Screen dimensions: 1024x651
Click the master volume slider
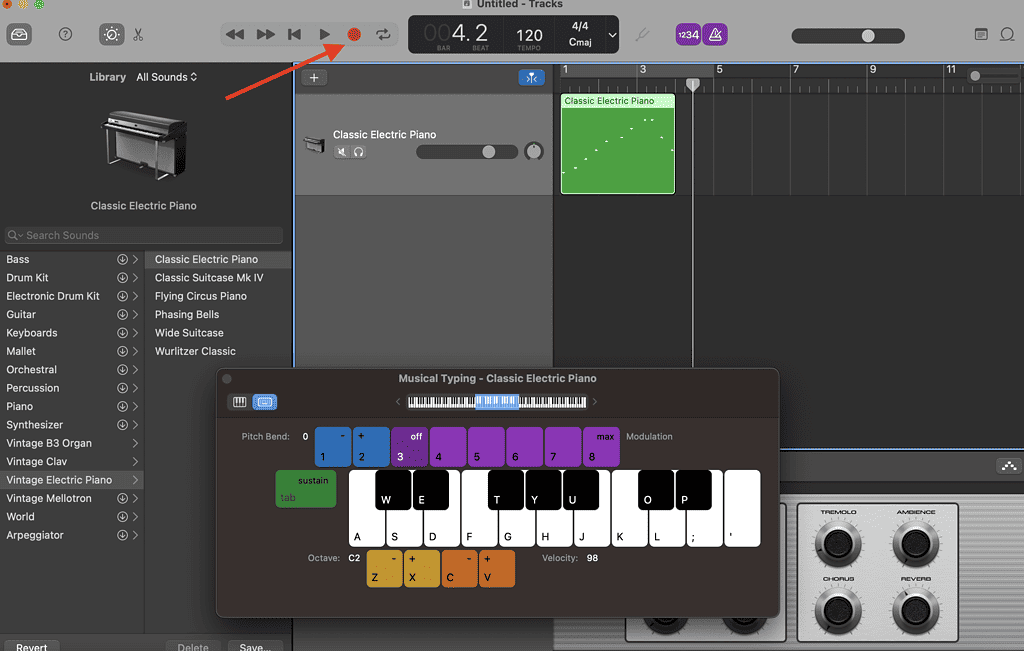tap(866, 35)
